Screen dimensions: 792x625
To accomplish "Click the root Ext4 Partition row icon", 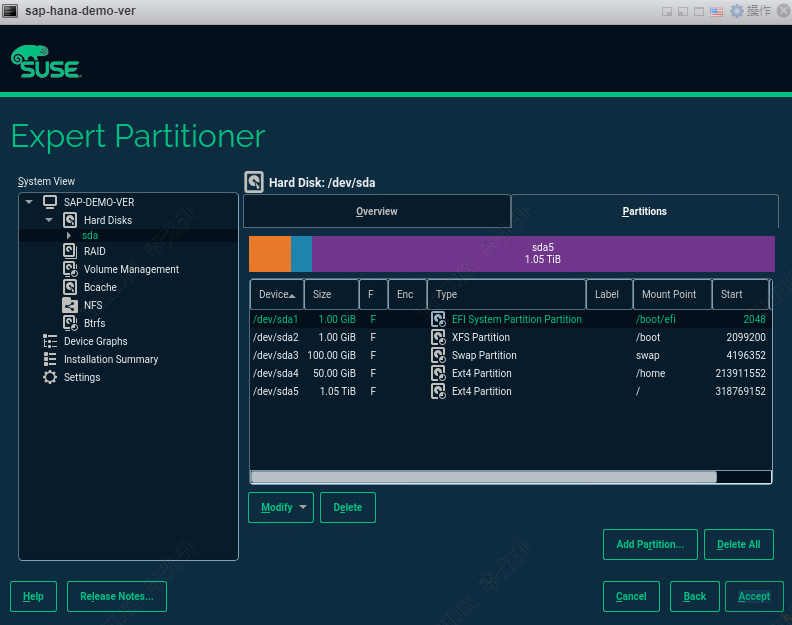I will pos(438,391).
